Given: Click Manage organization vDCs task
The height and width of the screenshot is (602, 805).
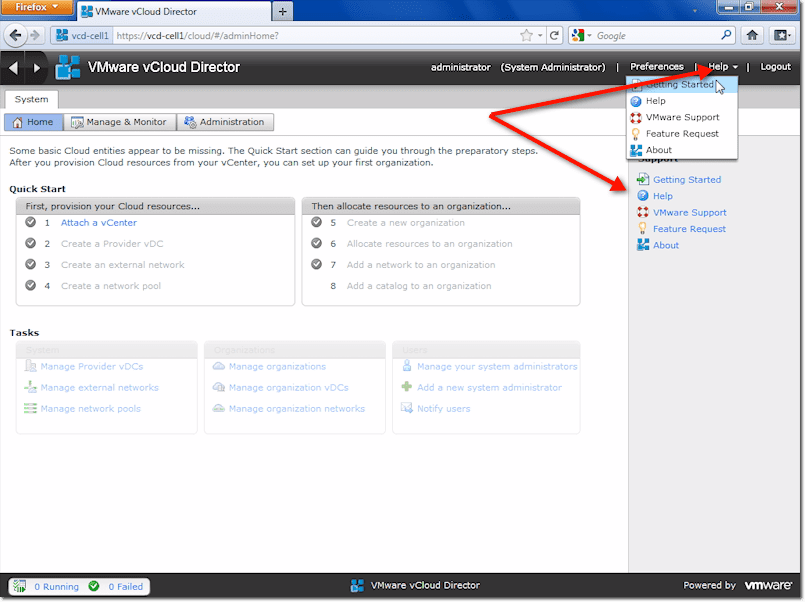Looking at the screenshot, I should [x=289, y=387].
